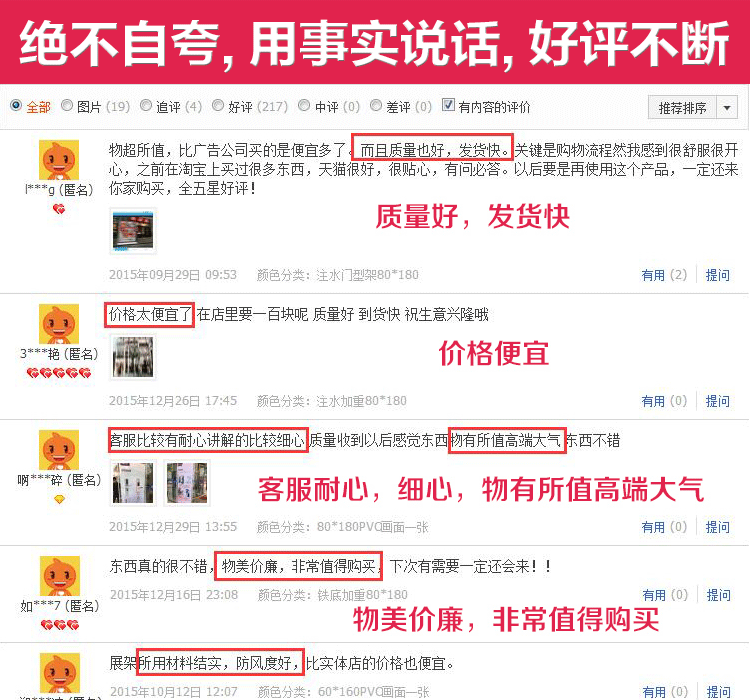
Task: Click avatar of reviewer 啊***碎
Action: click(x=59, y=450)
